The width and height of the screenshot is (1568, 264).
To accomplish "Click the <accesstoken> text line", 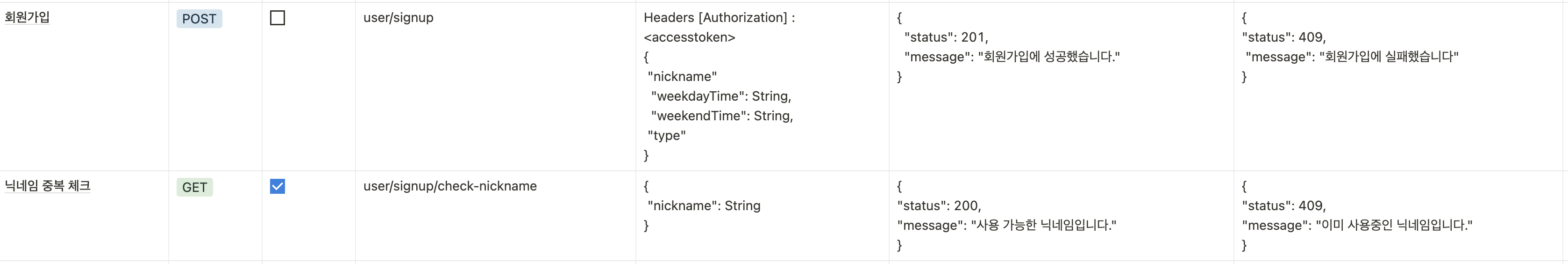I will coord(689,37).
